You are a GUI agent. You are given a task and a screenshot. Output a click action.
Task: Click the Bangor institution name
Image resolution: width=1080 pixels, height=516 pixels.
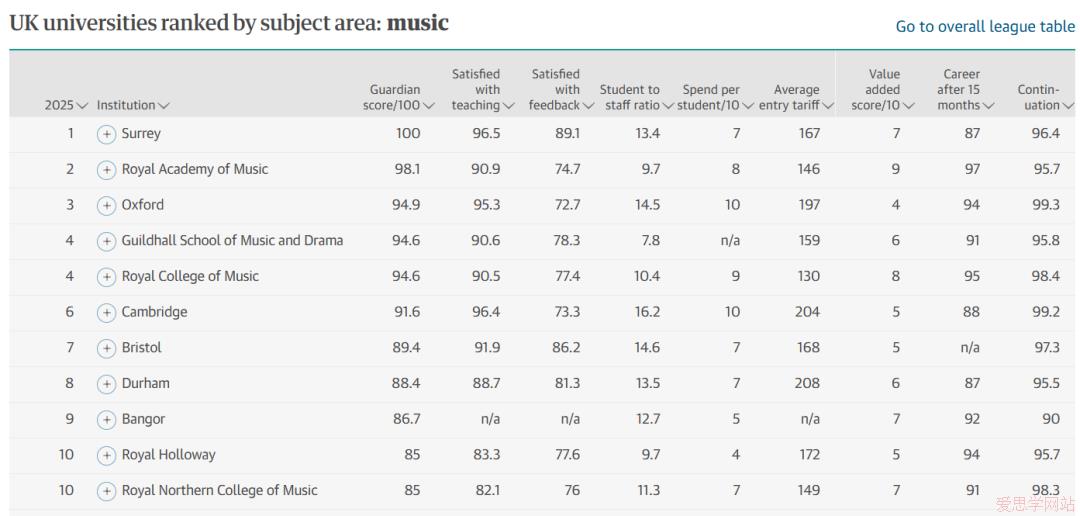(x=143, y=419)
